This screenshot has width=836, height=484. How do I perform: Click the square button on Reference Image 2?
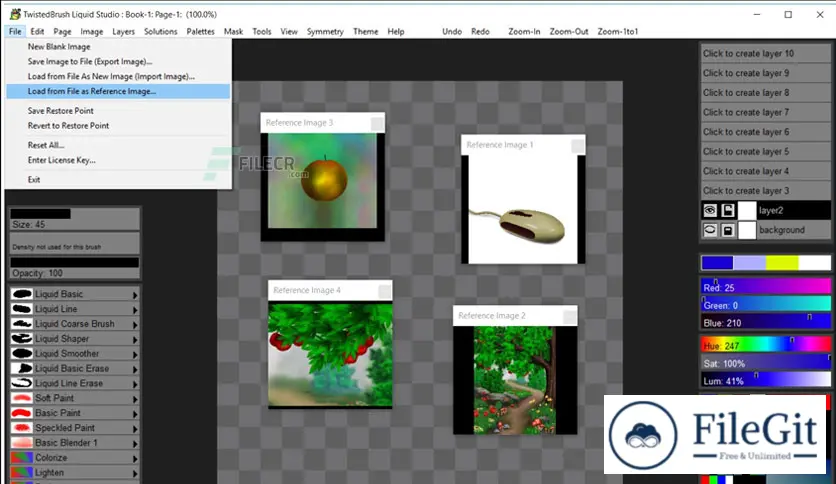569,317
